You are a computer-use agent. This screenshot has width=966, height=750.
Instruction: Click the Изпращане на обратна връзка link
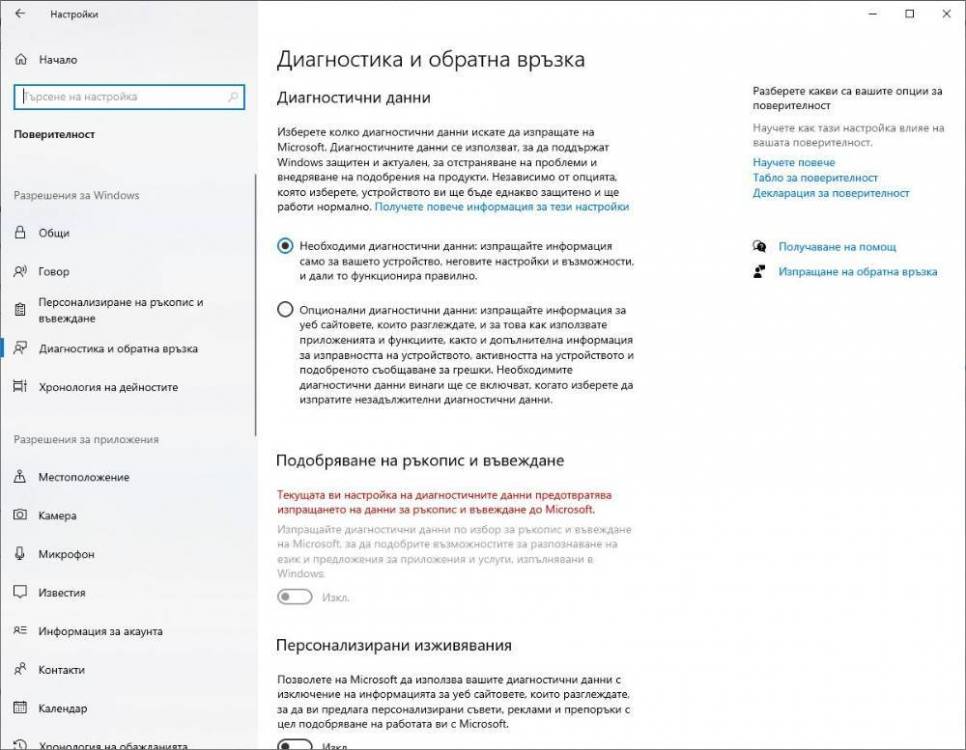coord(858,272)
